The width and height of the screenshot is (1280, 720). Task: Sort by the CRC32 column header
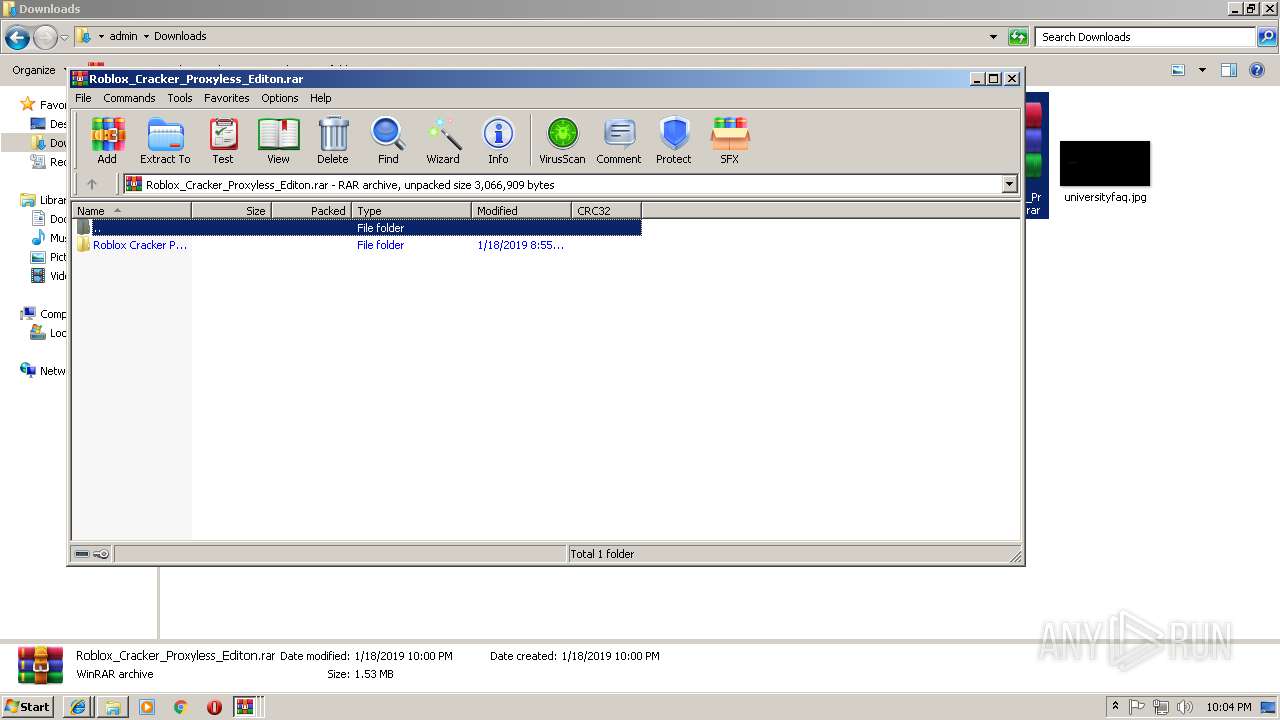(x=606, y=210)
